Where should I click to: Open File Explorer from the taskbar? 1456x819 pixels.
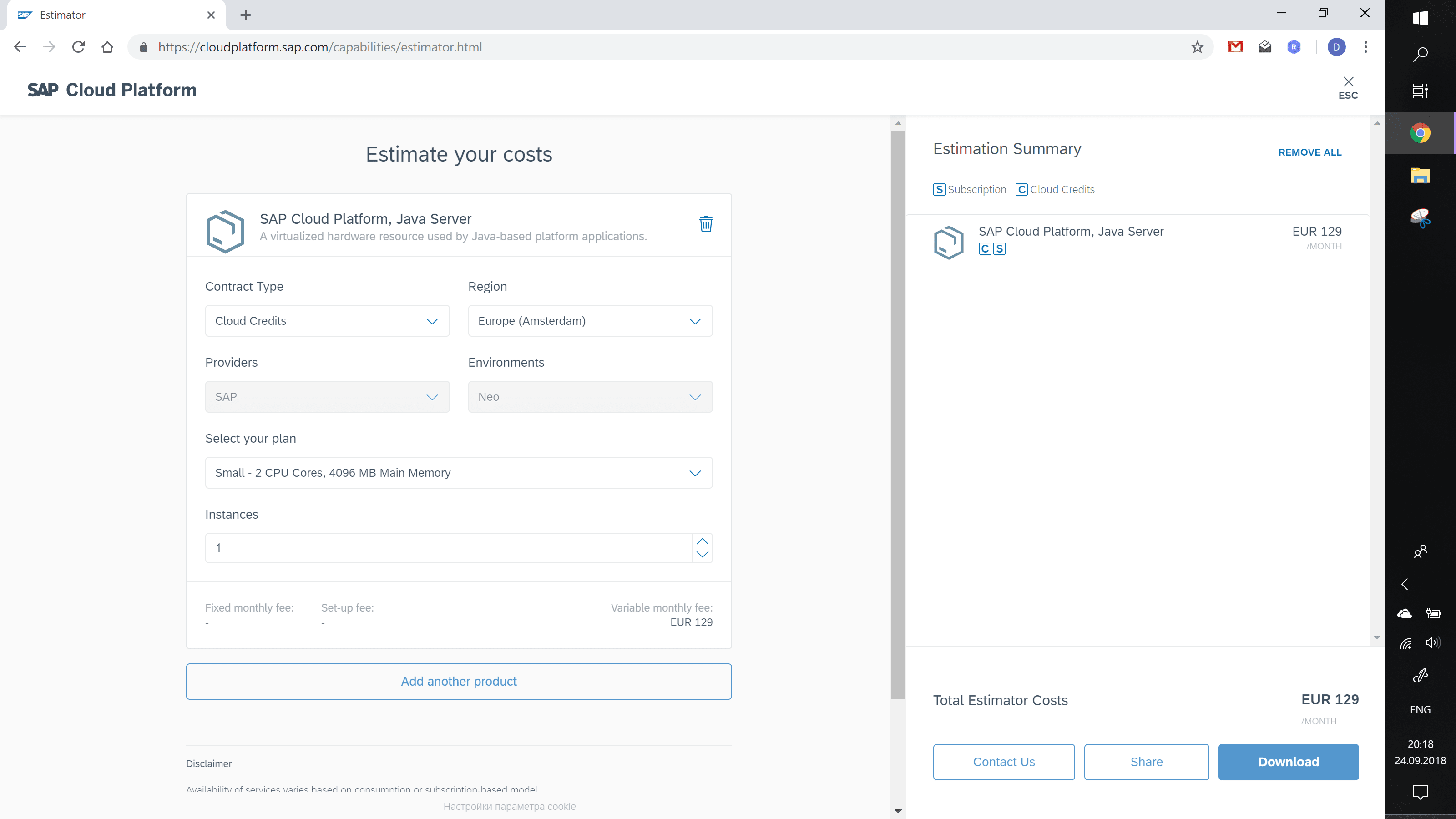pyautogui.click(x=1420, y=176)
